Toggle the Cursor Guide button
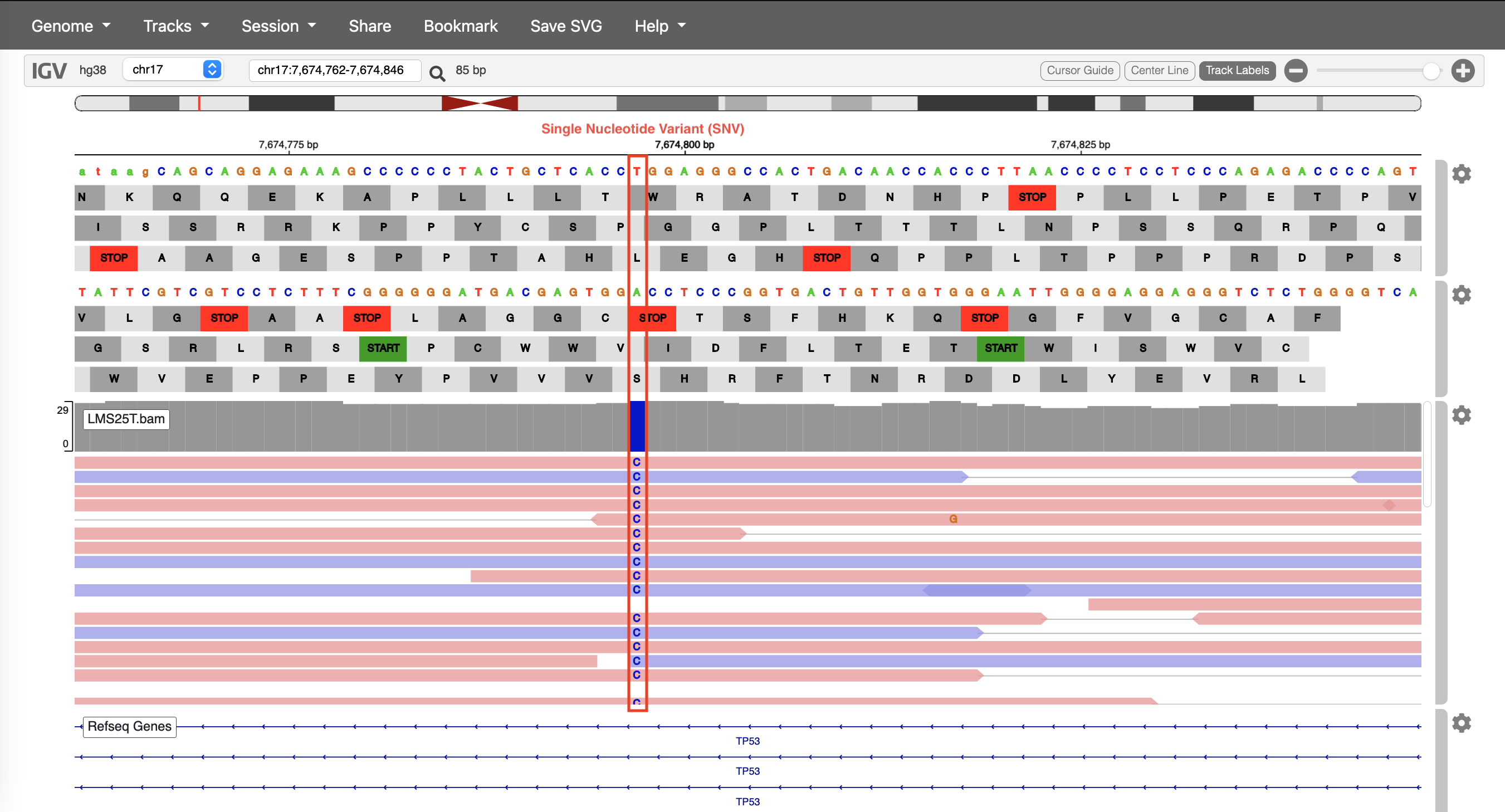1505x812 pixels. click(1079, 71)
